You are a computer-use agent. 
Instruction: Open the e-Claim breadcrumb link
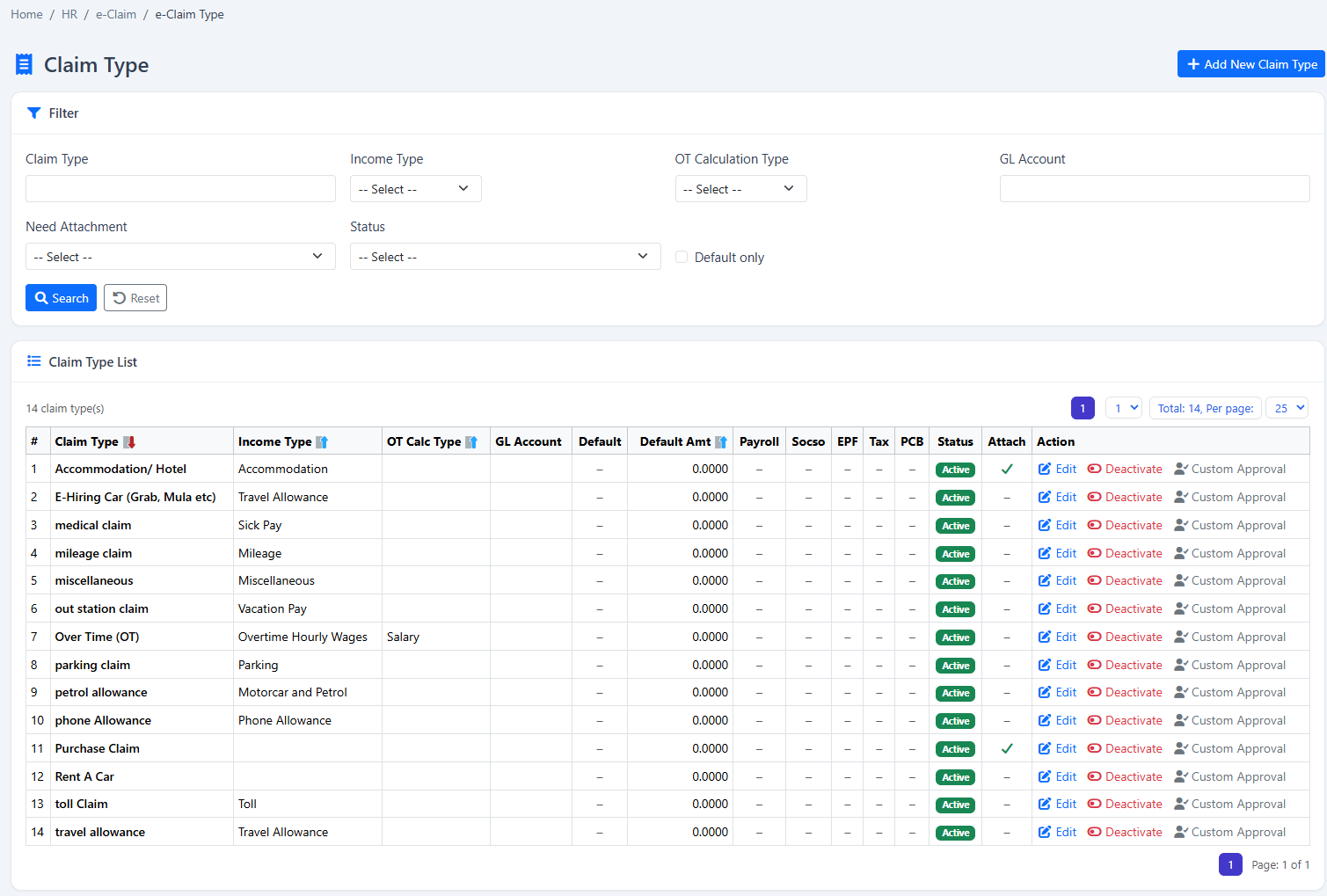point(116,14)
